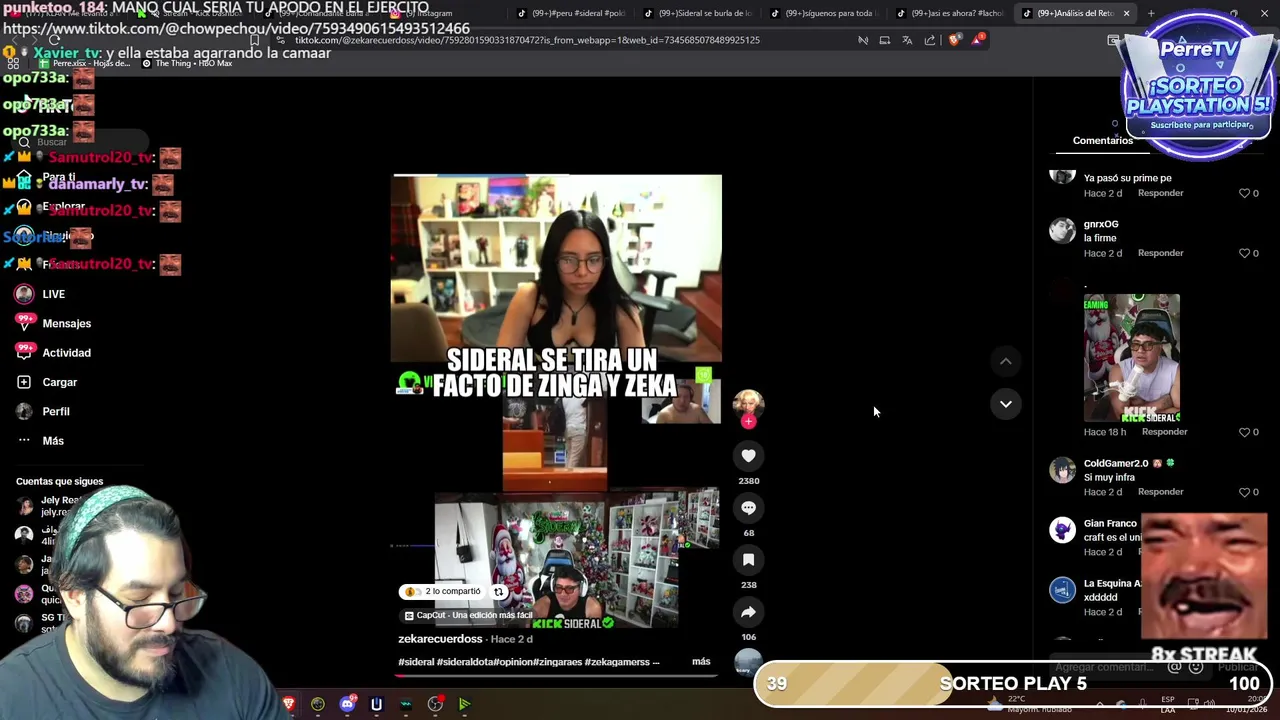This screenshot has height=720, width=1280.
Task: Open the Discord taskbar icon
Action: tap(347, 704)
